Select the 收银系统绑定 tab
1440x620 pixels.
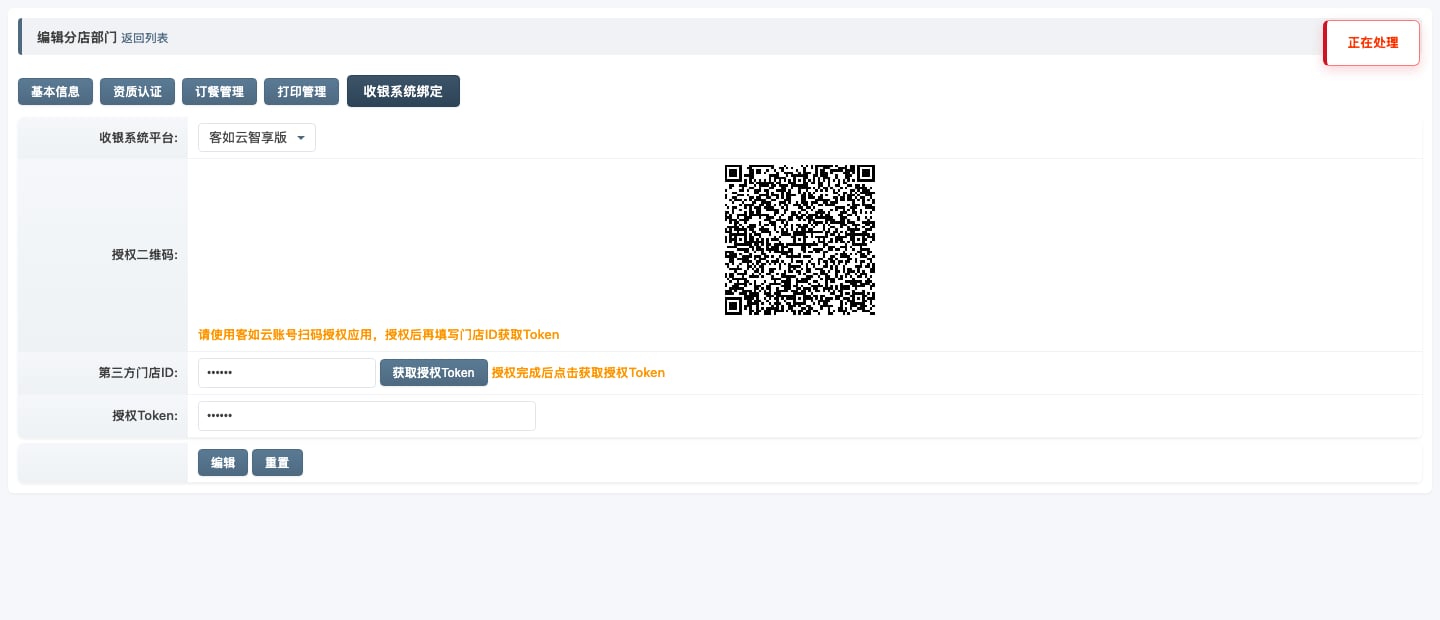click(x=403, y=91)
